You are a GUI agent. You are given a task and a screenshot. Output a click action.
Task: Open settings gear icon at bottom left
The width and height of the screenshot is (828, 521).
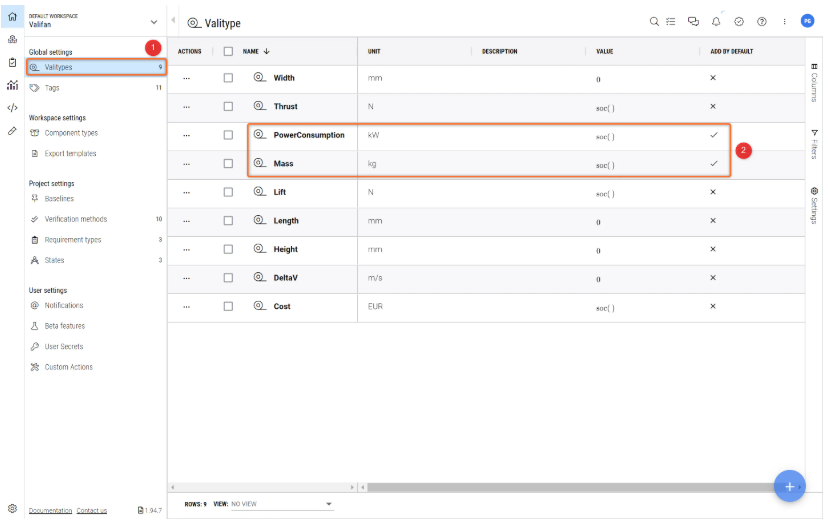[x=12, y=508]
